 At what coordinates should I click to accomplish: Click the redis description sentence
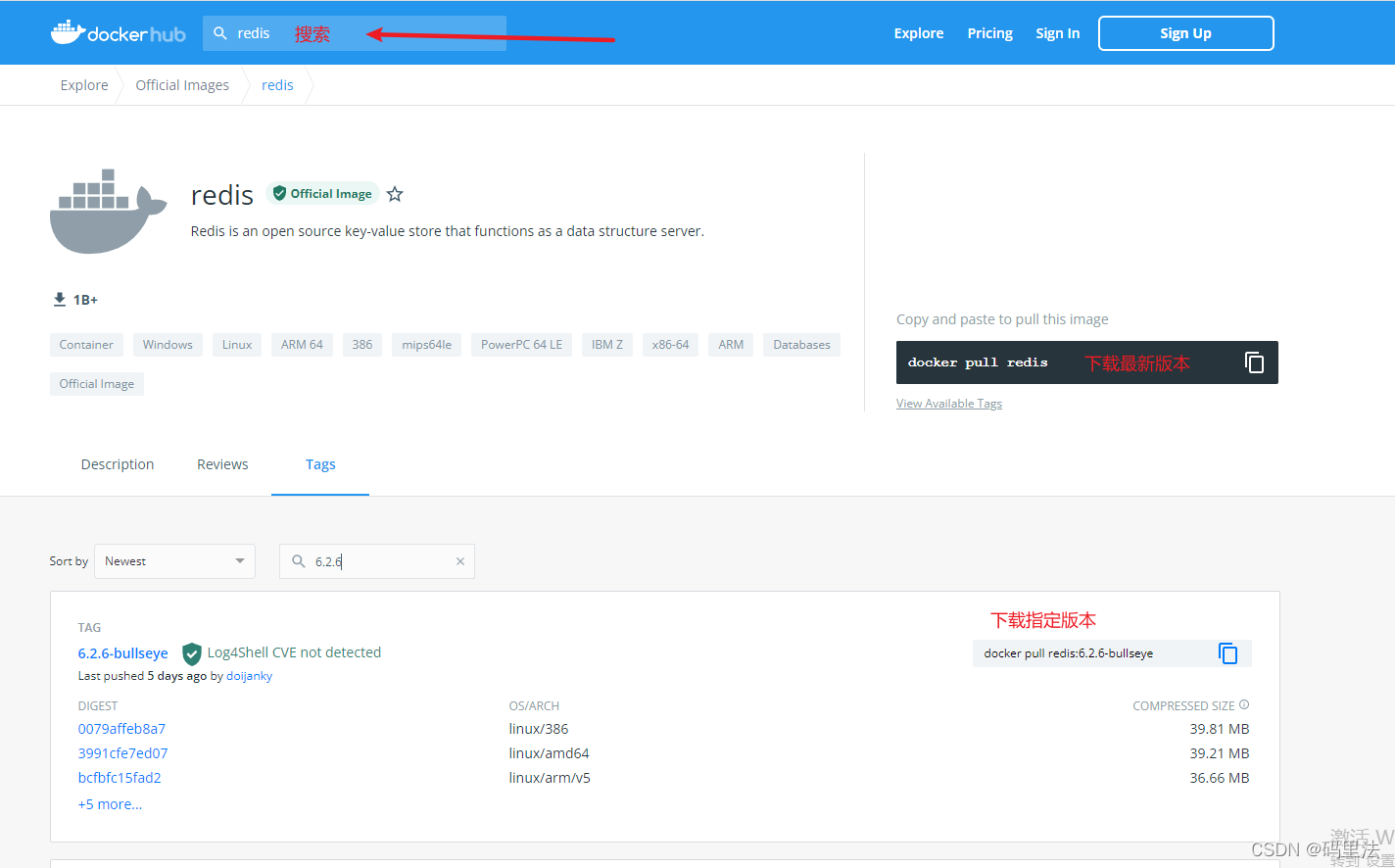(x=448, y=231)
